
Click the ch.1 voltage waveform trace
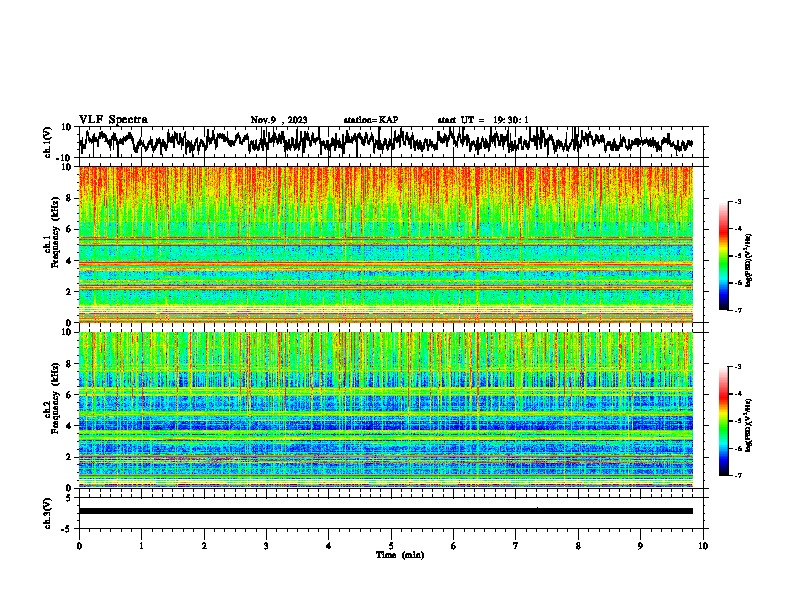[x=386, y=141]
